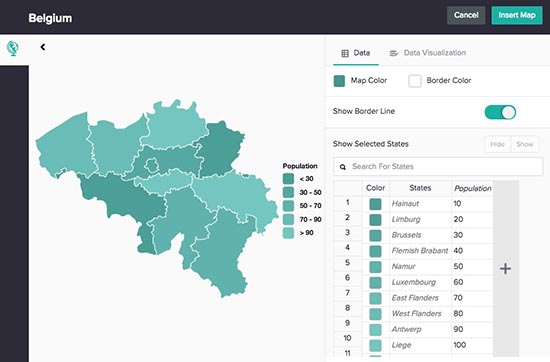The height and width of the screenshot is (362, 550).
Task: Click the population value 40 cell
Action: point(472,251)
